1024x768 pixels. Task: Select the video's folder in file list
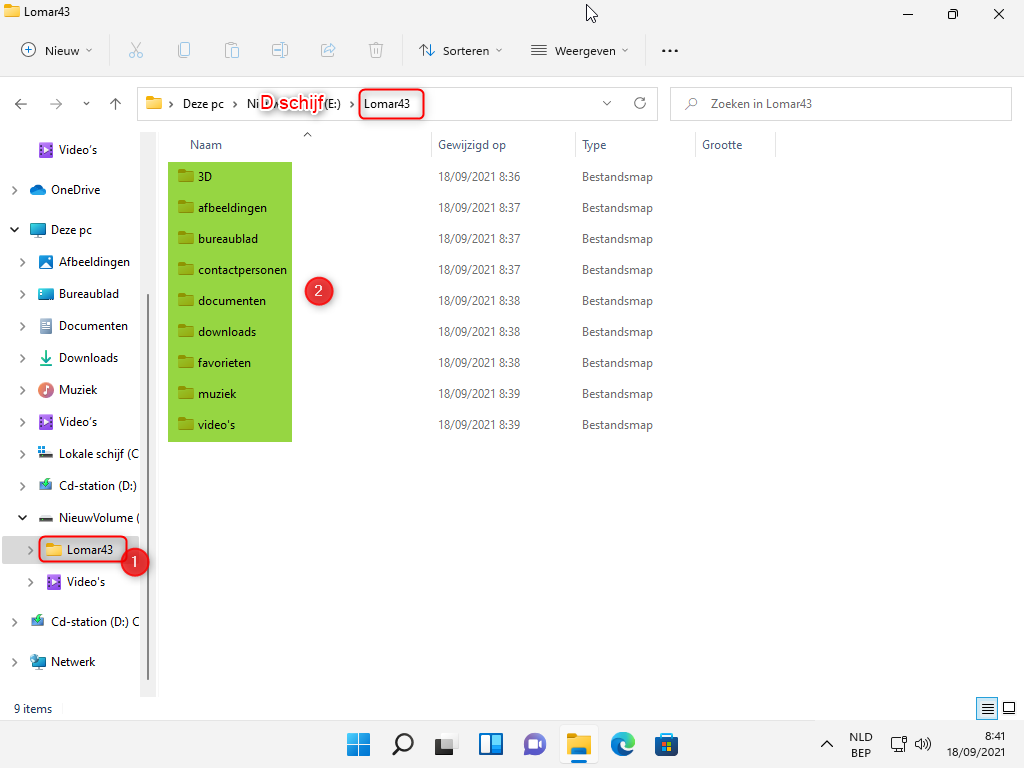pos(207,424)
